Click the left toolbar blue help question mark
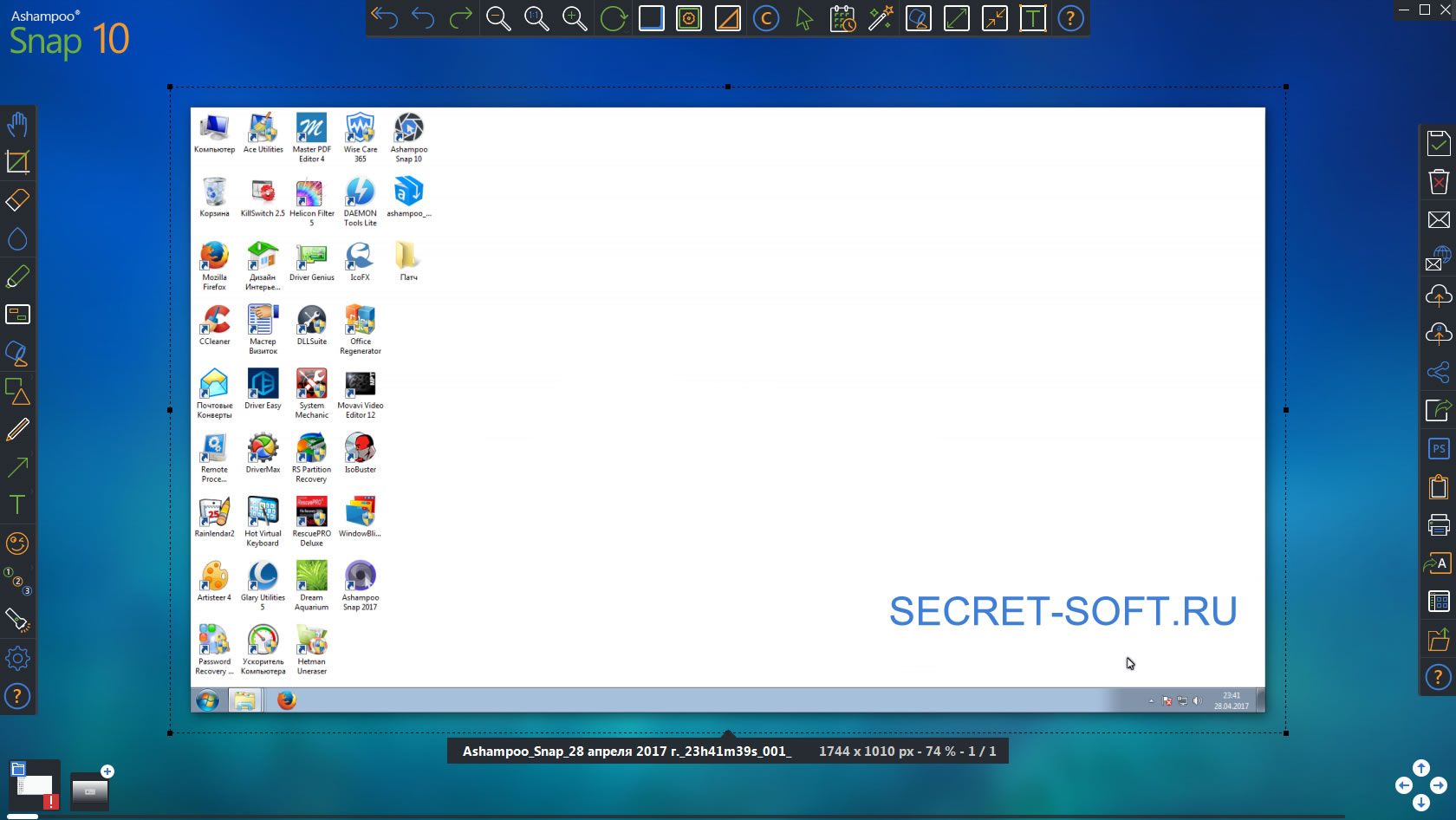1456x820 pixels. click(x=17, y=696)
